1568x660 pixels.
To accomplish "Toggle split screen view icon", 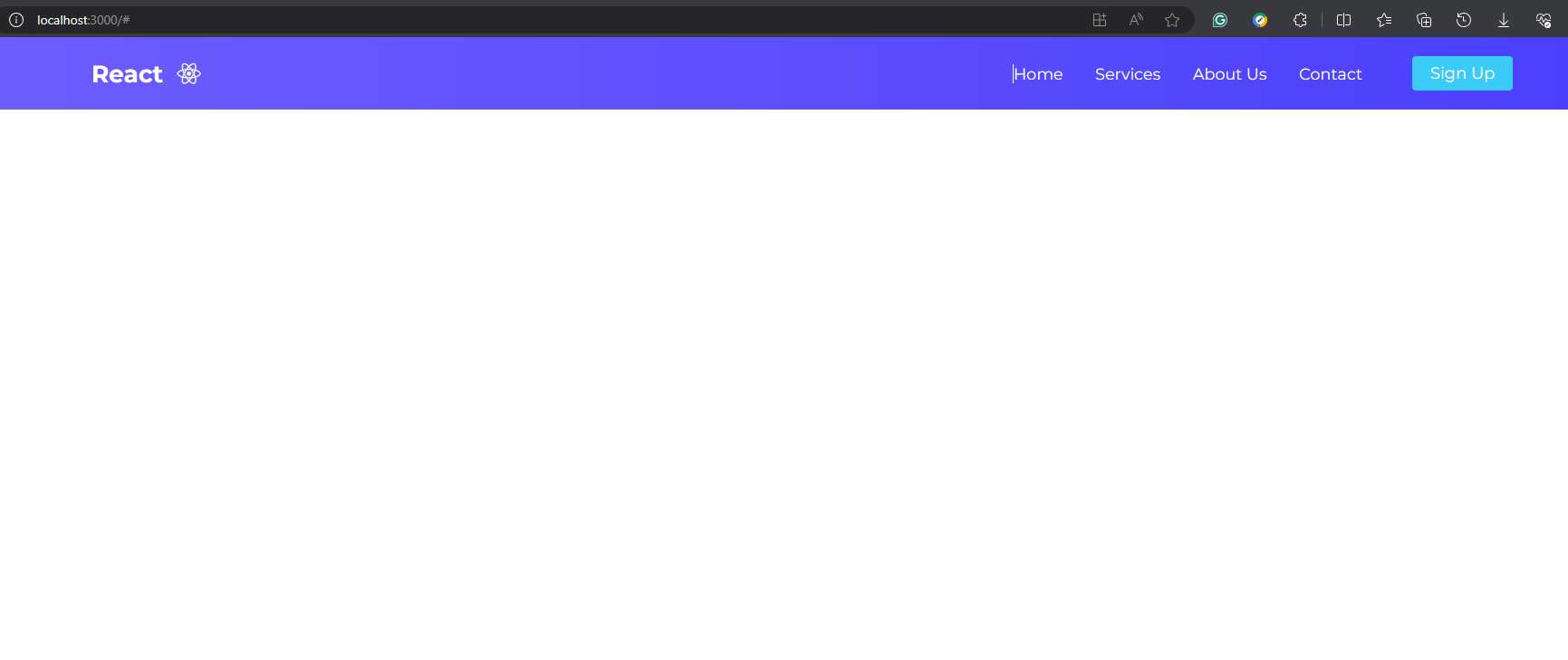I will (x=1344, y=20).
